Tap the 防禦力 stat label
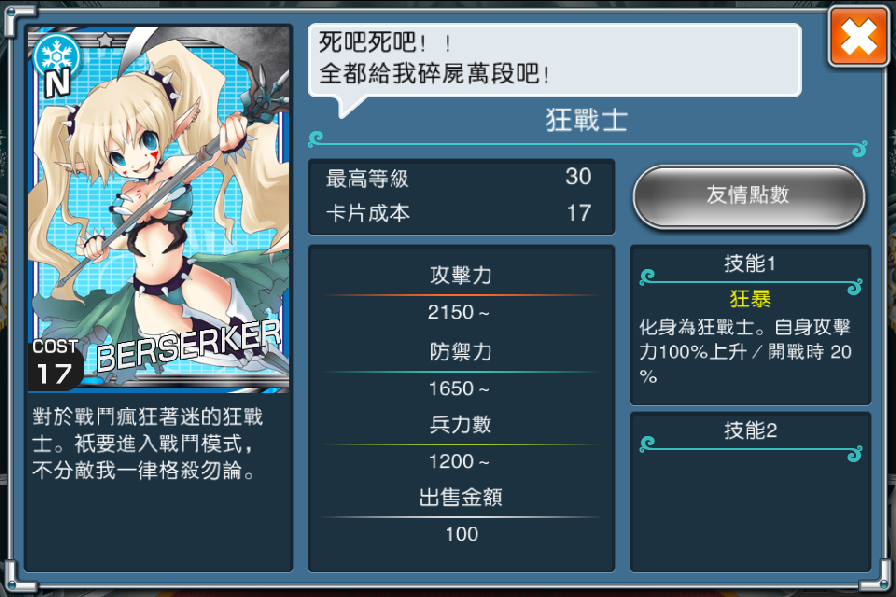896x597 pixels. coord(460,351)
